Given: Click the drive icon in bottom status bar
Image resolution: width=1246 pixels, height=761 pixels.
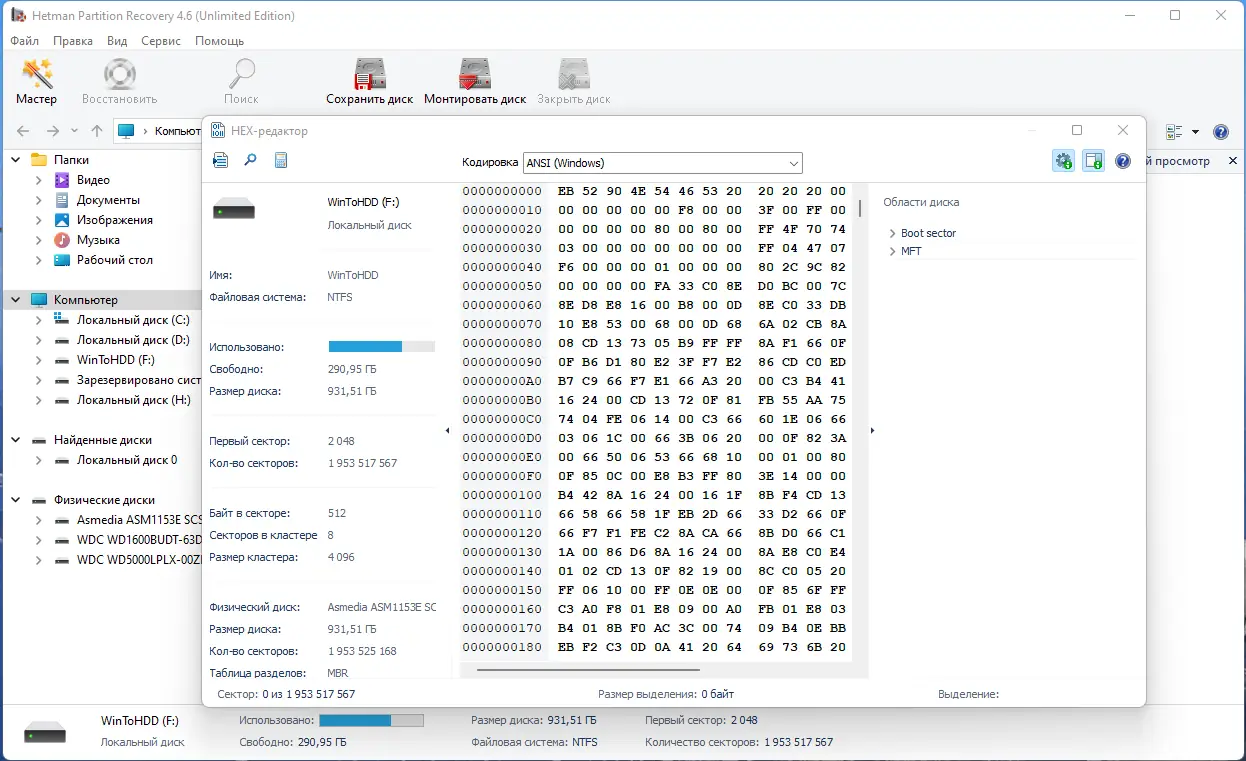Looking at the screenshot, I should point(45,732).
